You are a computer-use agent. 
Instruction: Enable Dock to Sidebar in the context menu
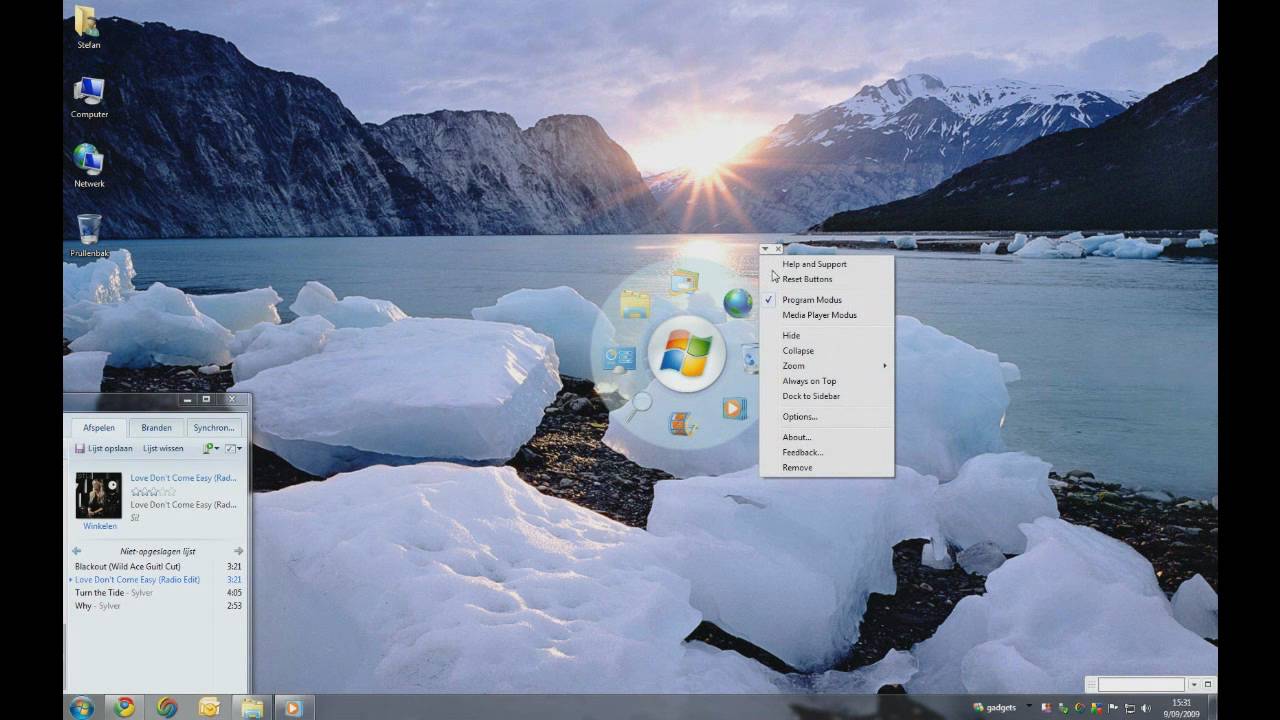point(826,396)
